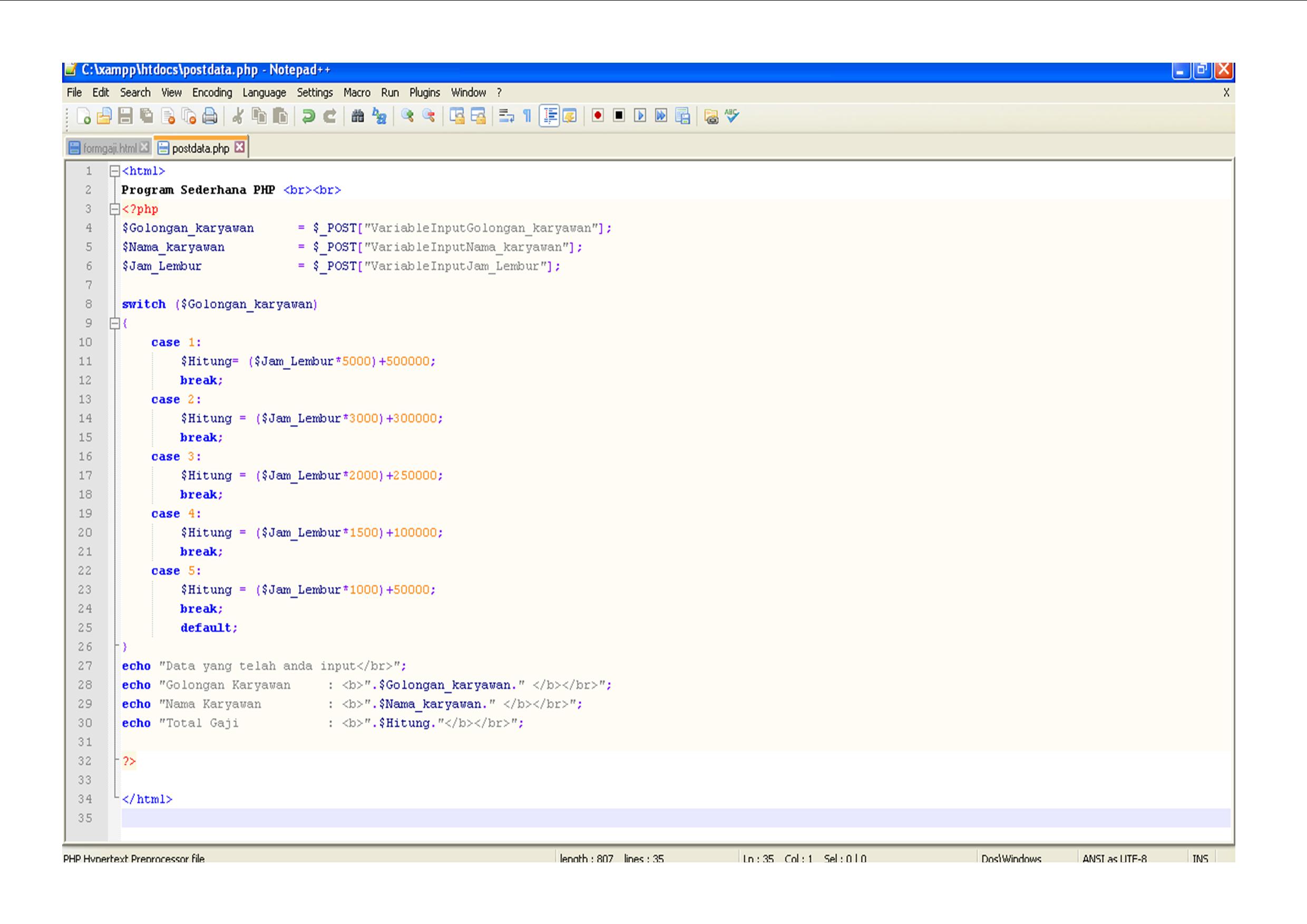Click the spell check ABC icon
Screen dimensions: 1307x924
click(732, 116)
